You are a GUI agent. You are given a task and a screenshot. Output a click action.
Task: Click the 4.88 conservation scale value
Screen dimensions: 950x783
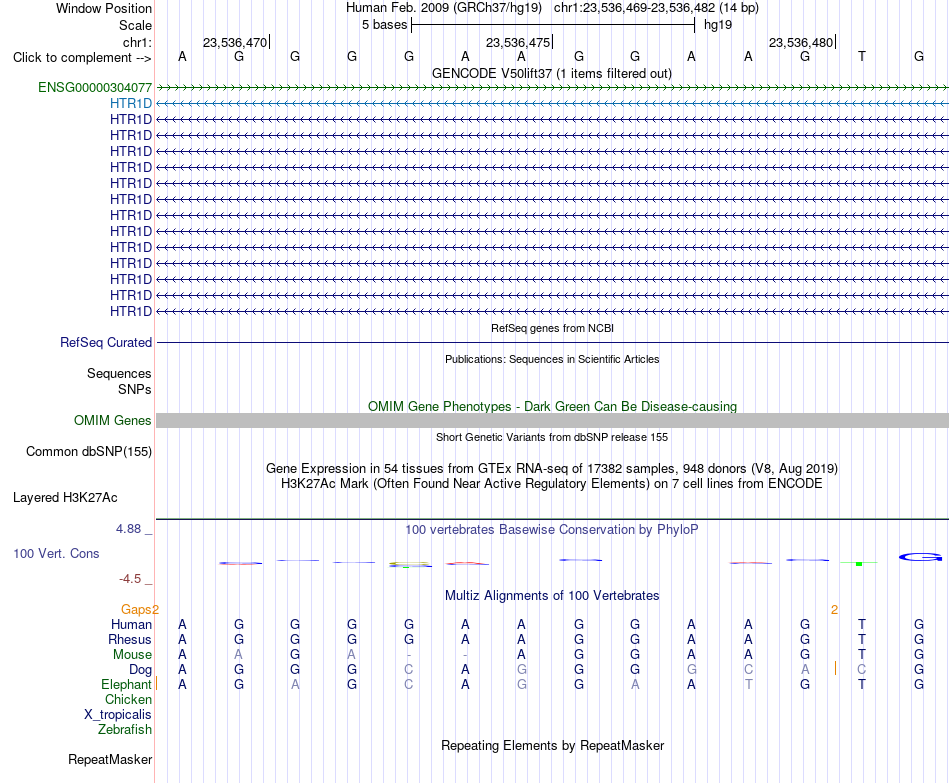[x=128, y=529]
